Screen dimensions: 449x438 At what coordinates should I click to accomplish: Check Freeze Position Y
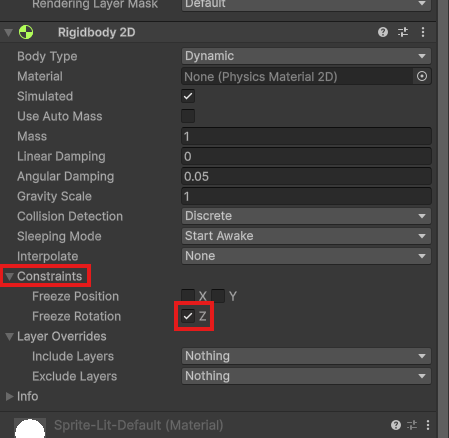pos(218,296)
